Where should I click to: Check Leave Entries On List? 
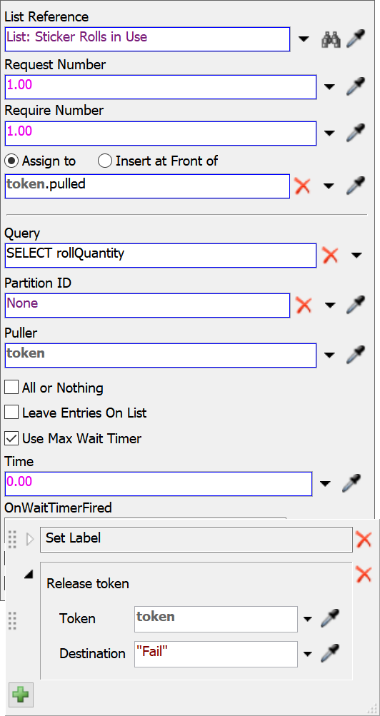(11, 413)
